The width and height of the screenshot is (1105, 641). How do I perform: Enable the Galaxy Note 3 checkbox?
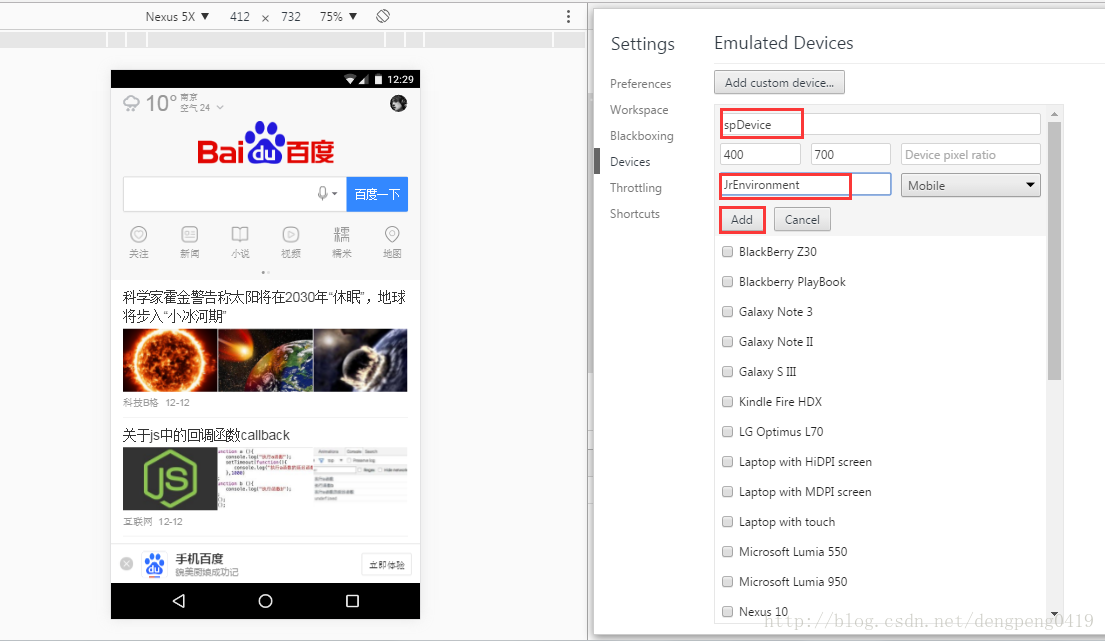point(727,311)
